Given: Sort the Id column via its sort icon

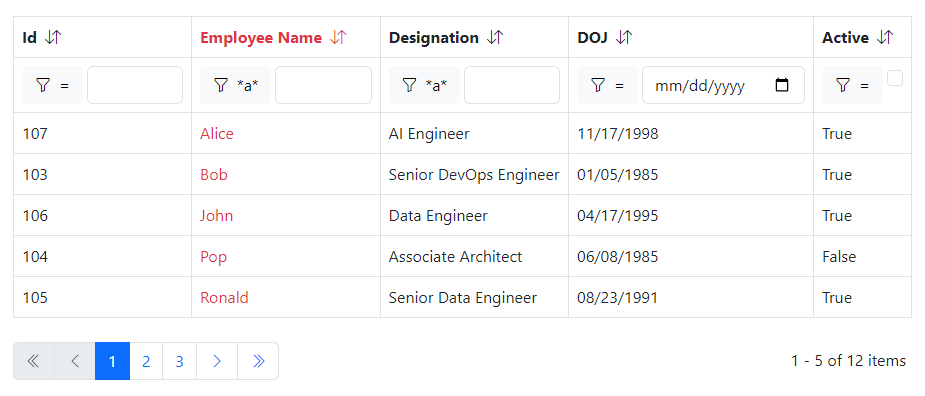Looking at the screenshot, I should point(53,38).
